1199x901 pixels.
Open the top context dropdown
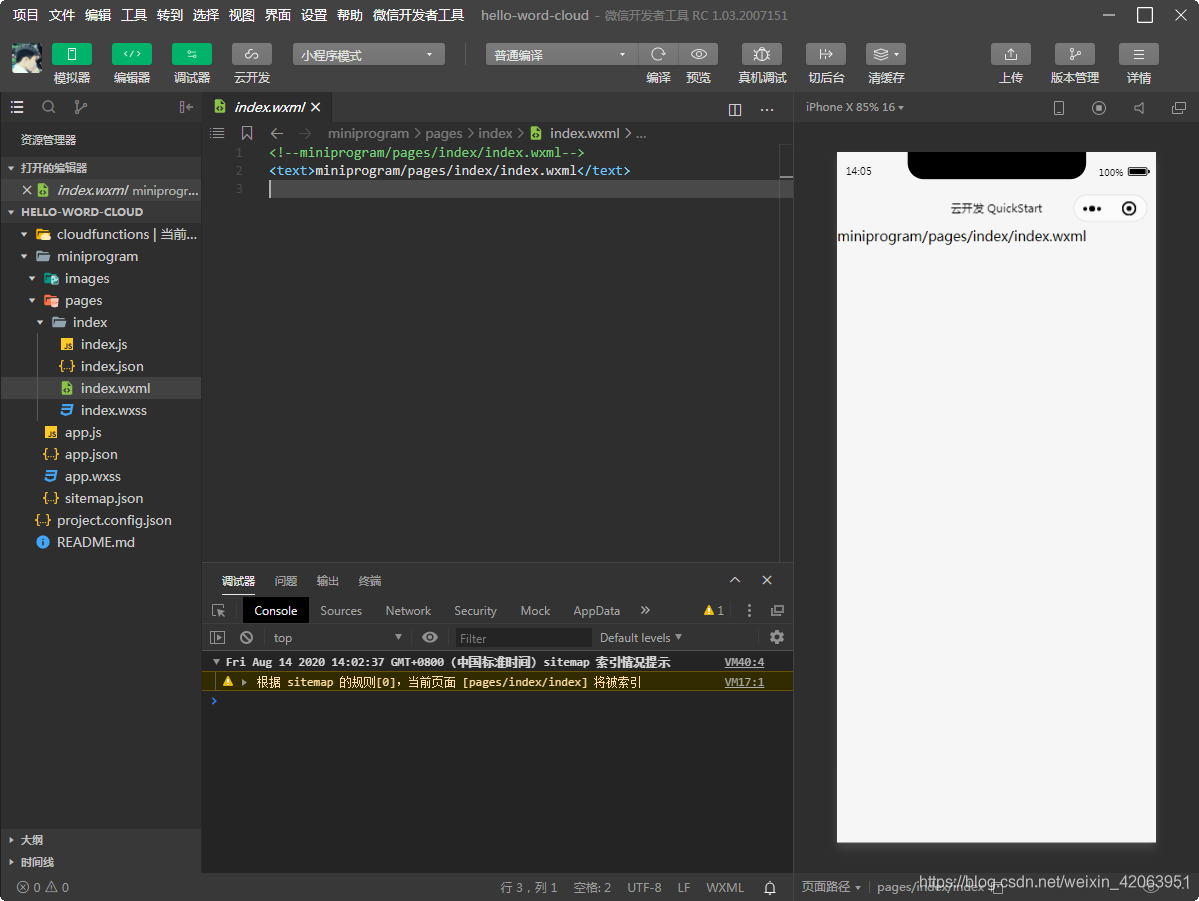click(x=336, y=637)
